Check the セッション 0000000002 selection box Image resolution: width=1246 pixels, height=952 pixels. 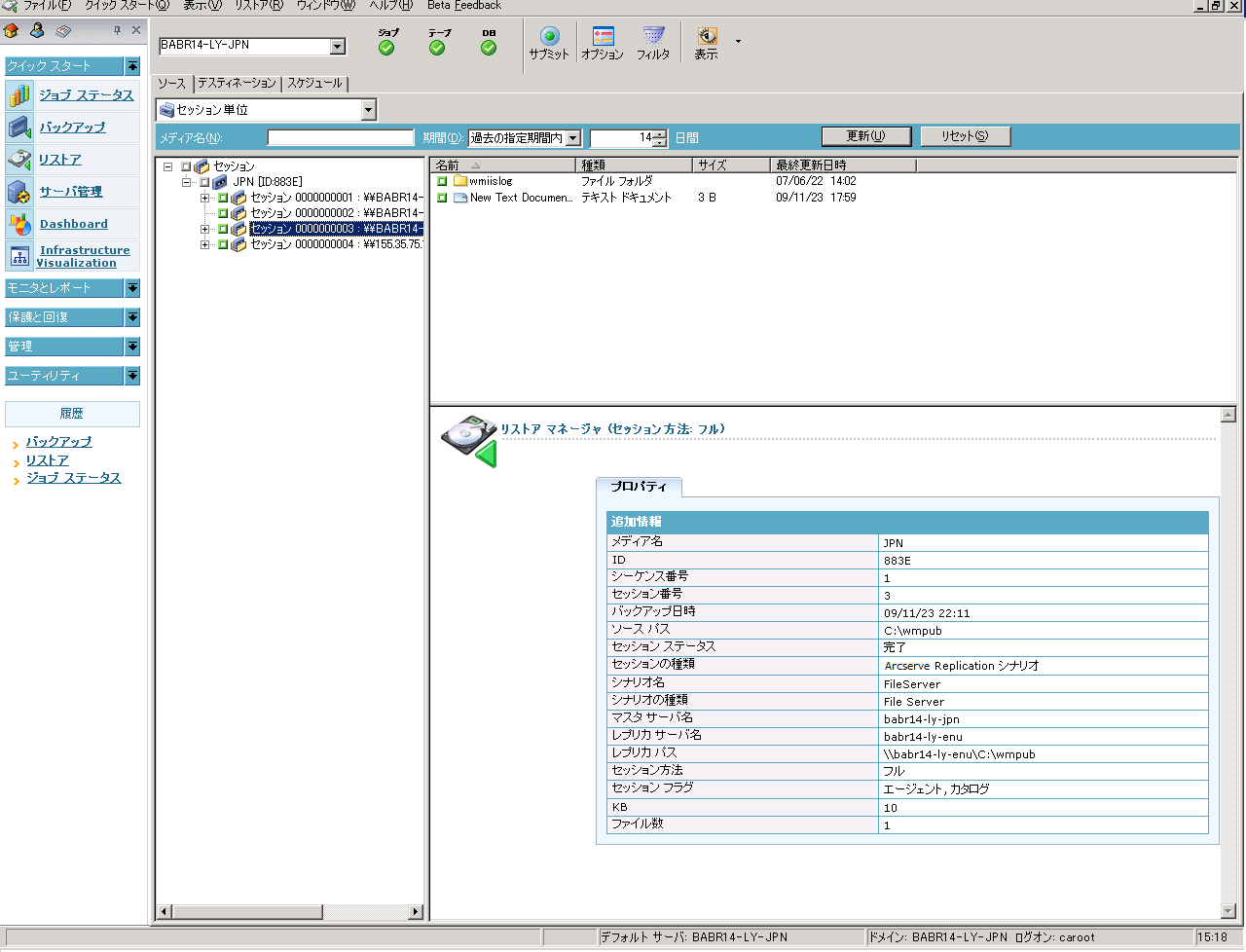point(223,213)
